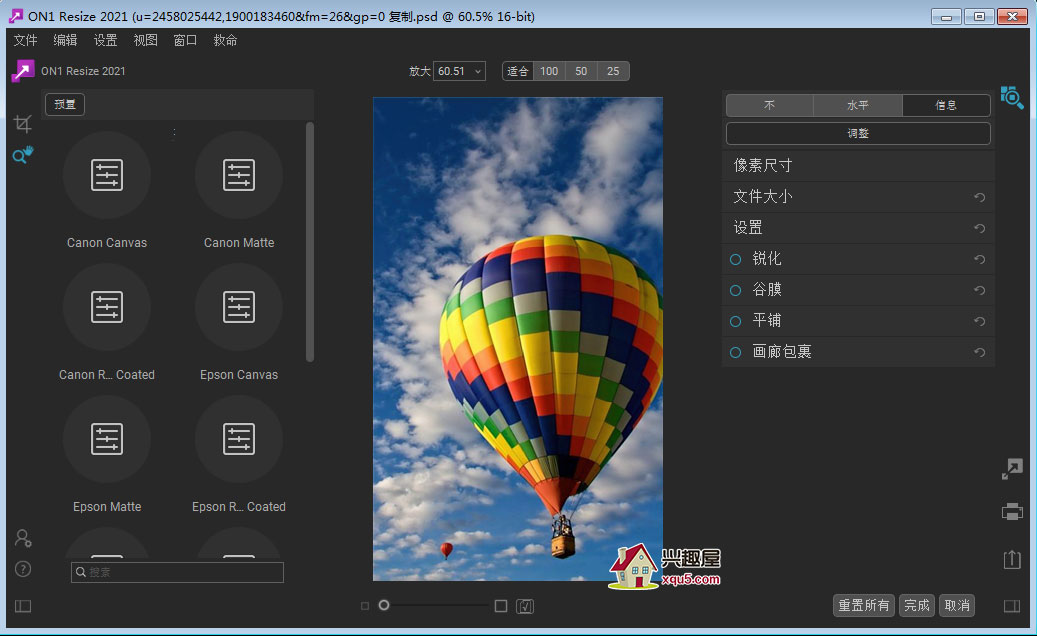Open the help question mark icon
Viewport: 1037px width, 636px height.
(x=22, y=569)
